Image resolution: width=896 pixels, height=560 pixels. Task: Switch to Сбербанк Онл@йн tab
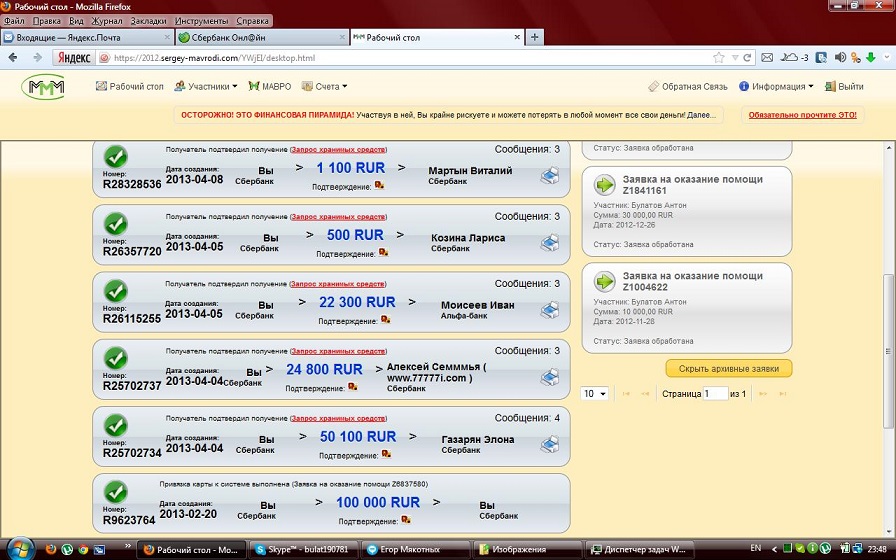coord(262,38)
